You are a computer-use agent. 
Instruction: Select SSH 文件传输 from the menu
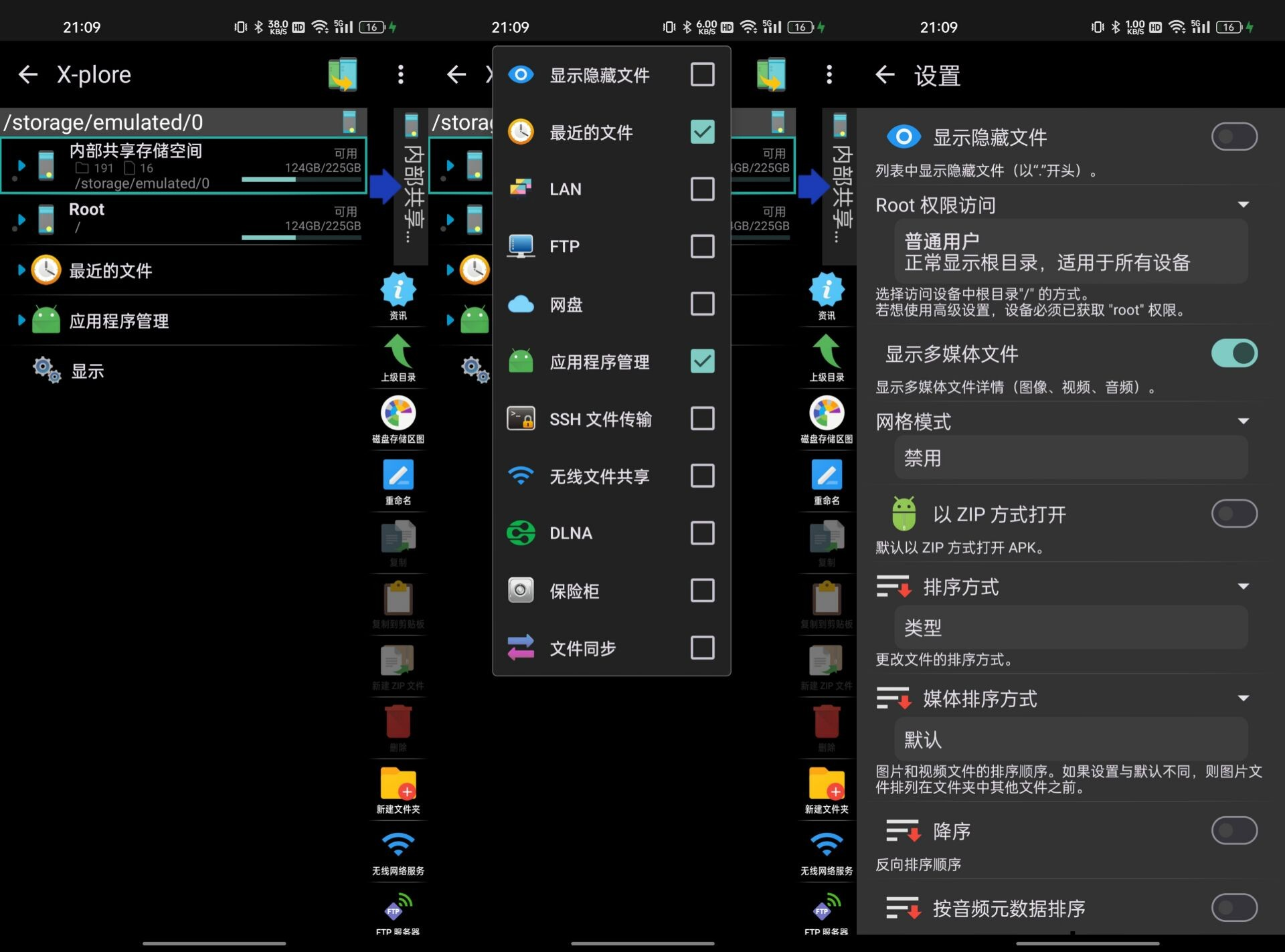601,419
